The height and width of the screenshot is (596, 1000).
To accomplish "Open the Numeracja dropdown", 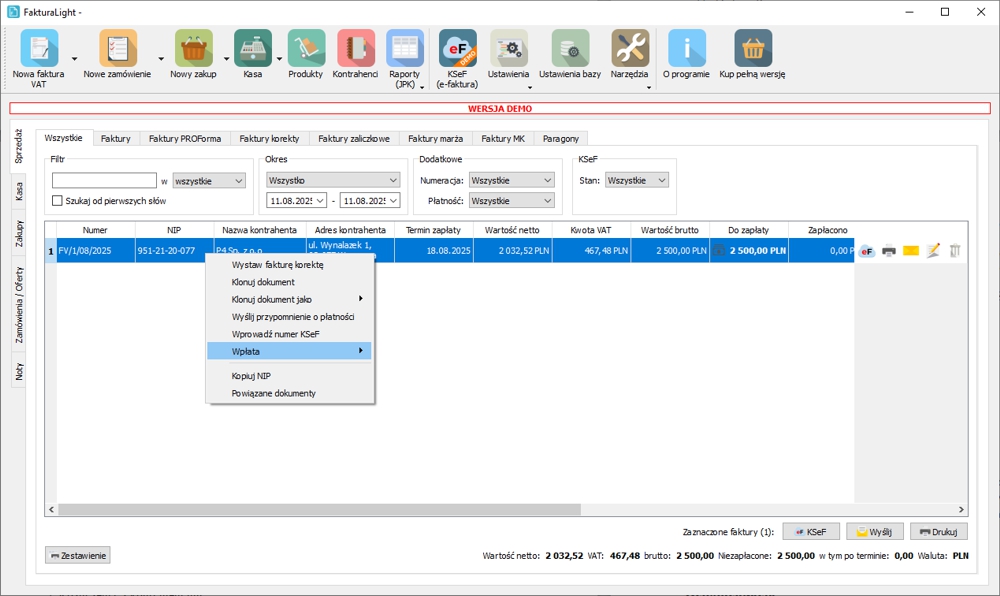I will 511,181.
